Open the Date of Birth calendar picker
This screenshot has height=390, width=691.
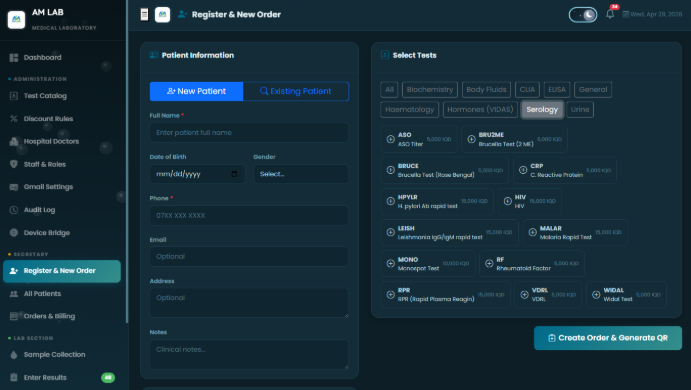[234, 174]
